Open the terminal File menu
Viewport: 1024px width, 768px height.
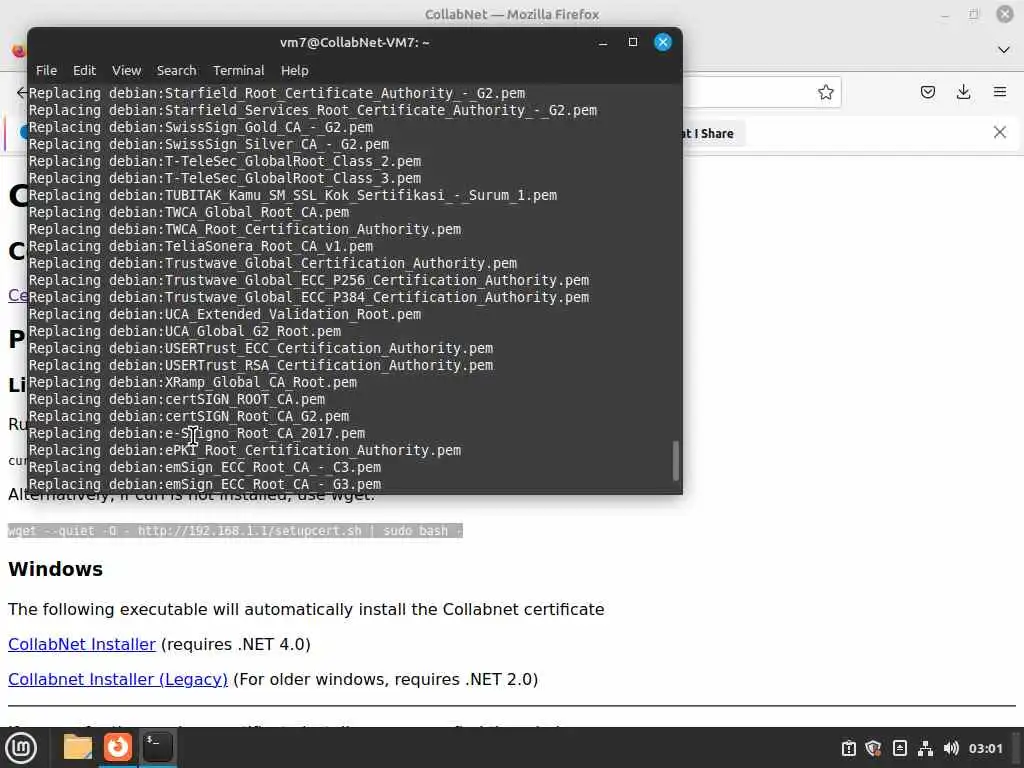click(x=46, y=71)
